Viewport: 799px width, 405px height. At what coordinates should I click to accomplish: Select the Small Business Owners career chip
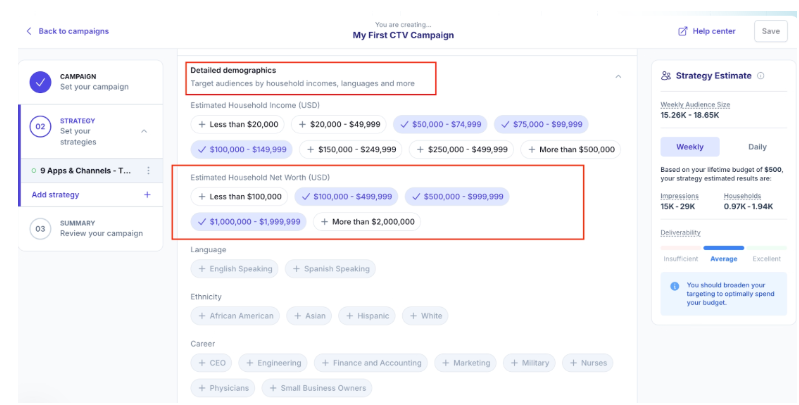click(x=317, y=388)
